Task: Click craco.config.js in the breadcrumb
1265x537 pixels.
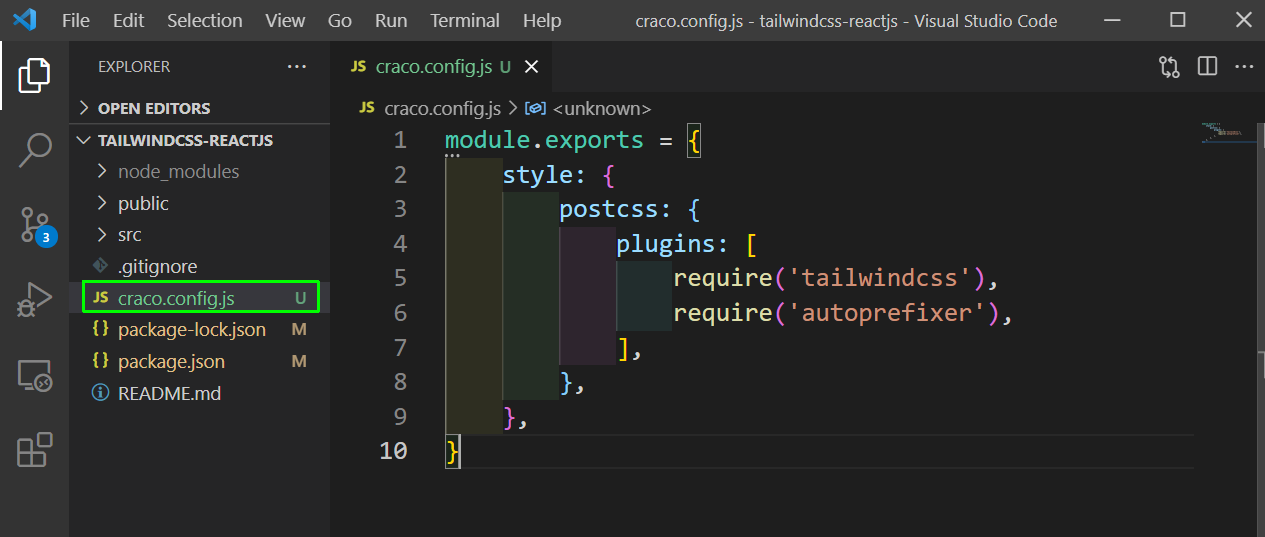Action: [442, 108]
